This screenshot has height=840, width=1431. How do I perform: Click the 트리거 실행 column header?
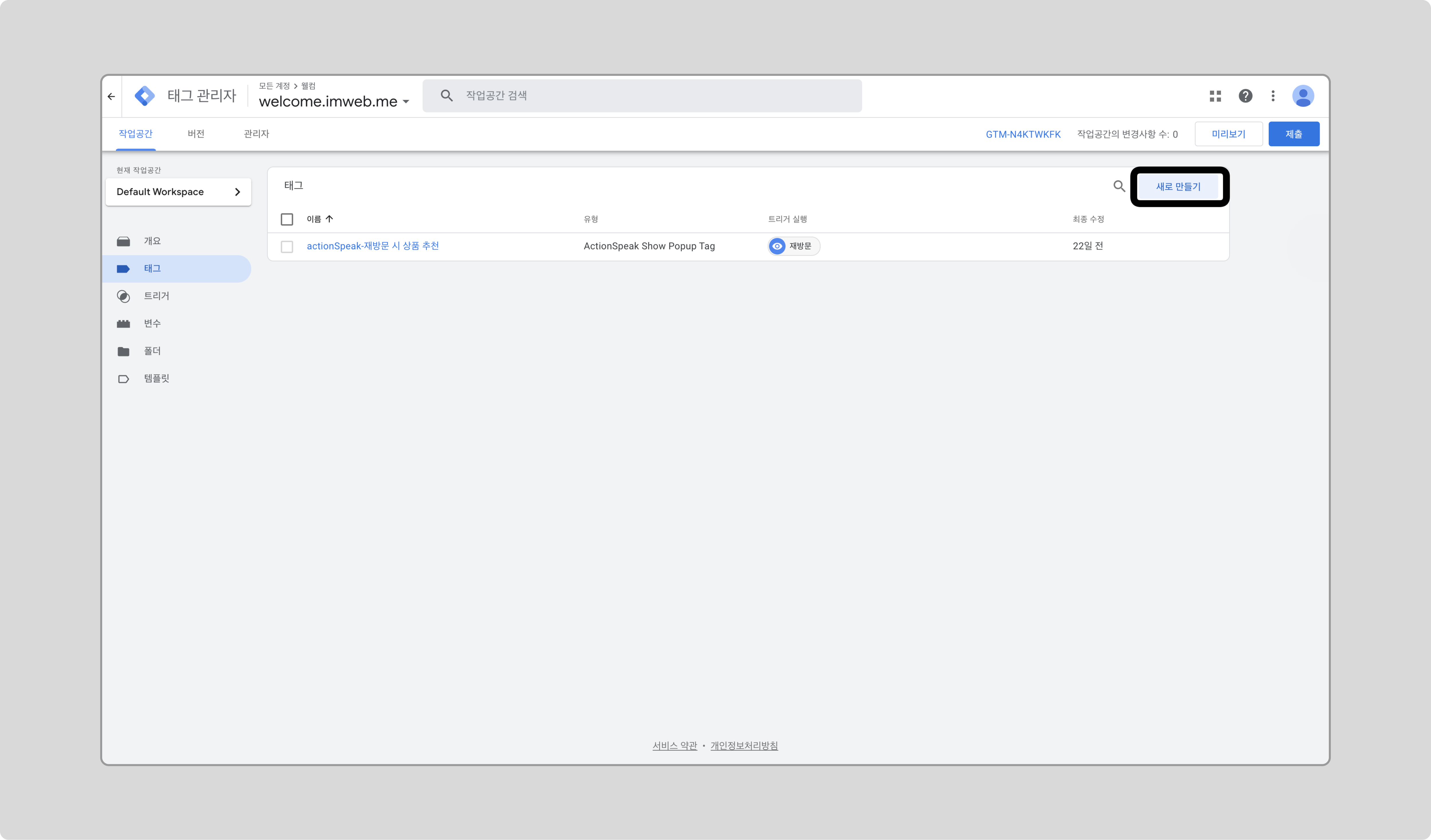(x=788, y=219)
